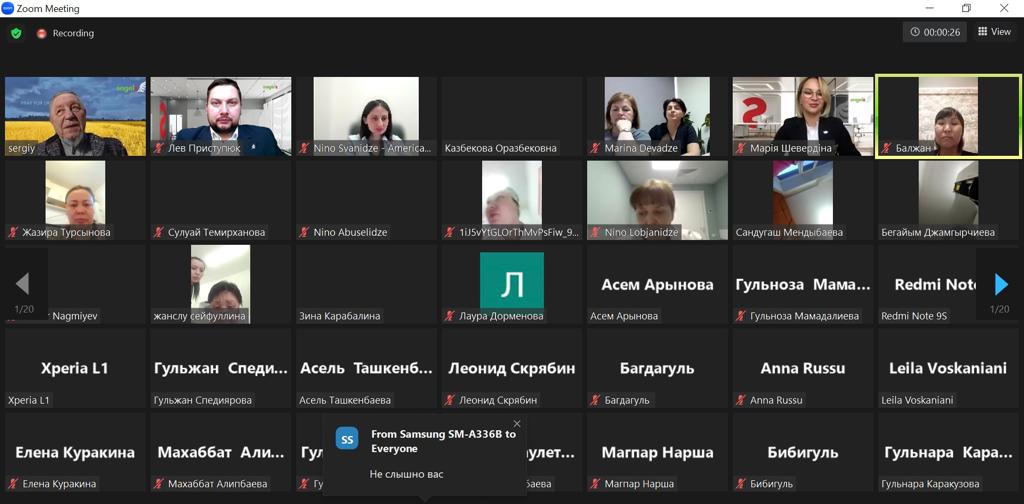Select Сулуай Темирханова's tile

point(221,200)
